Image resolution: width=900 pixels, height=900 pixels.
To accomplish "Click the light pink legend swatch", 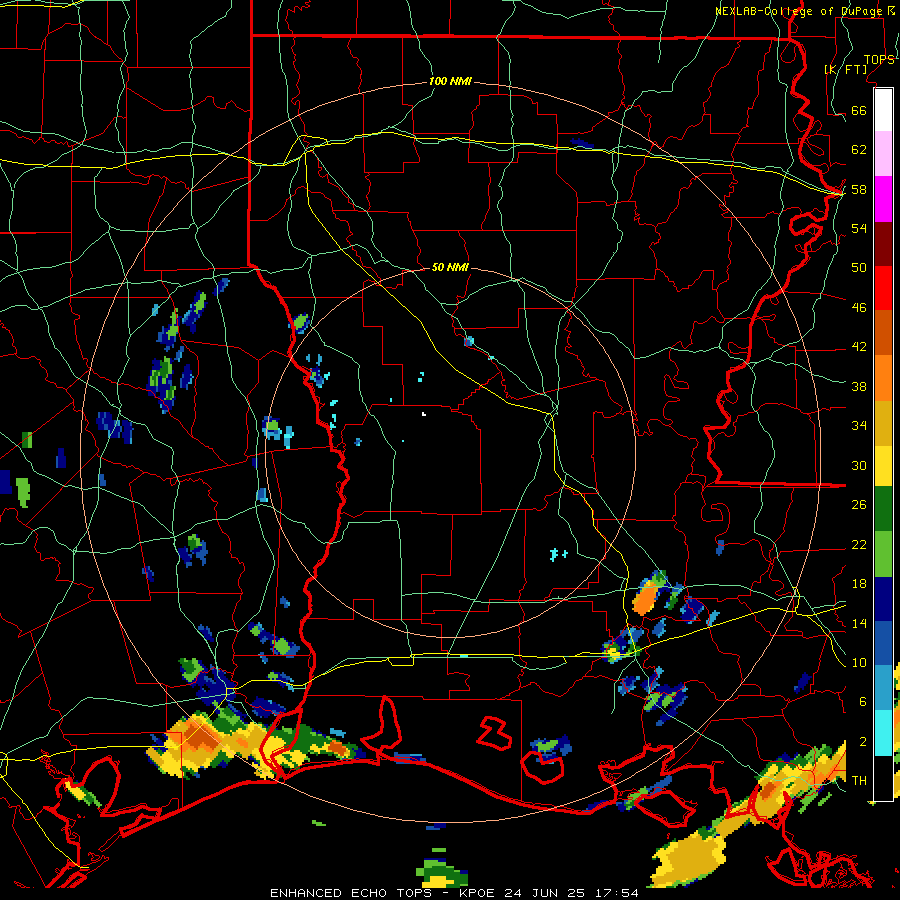I will (883, 153).
